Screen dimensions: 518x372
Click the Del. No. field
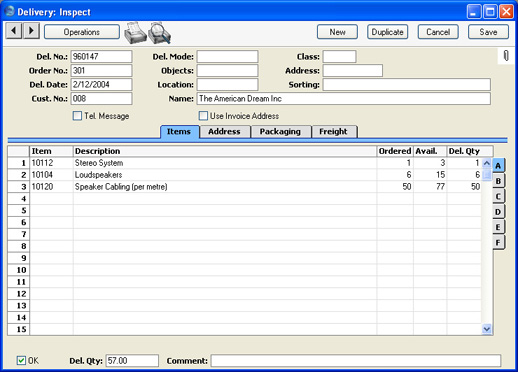tap(101, 56)
